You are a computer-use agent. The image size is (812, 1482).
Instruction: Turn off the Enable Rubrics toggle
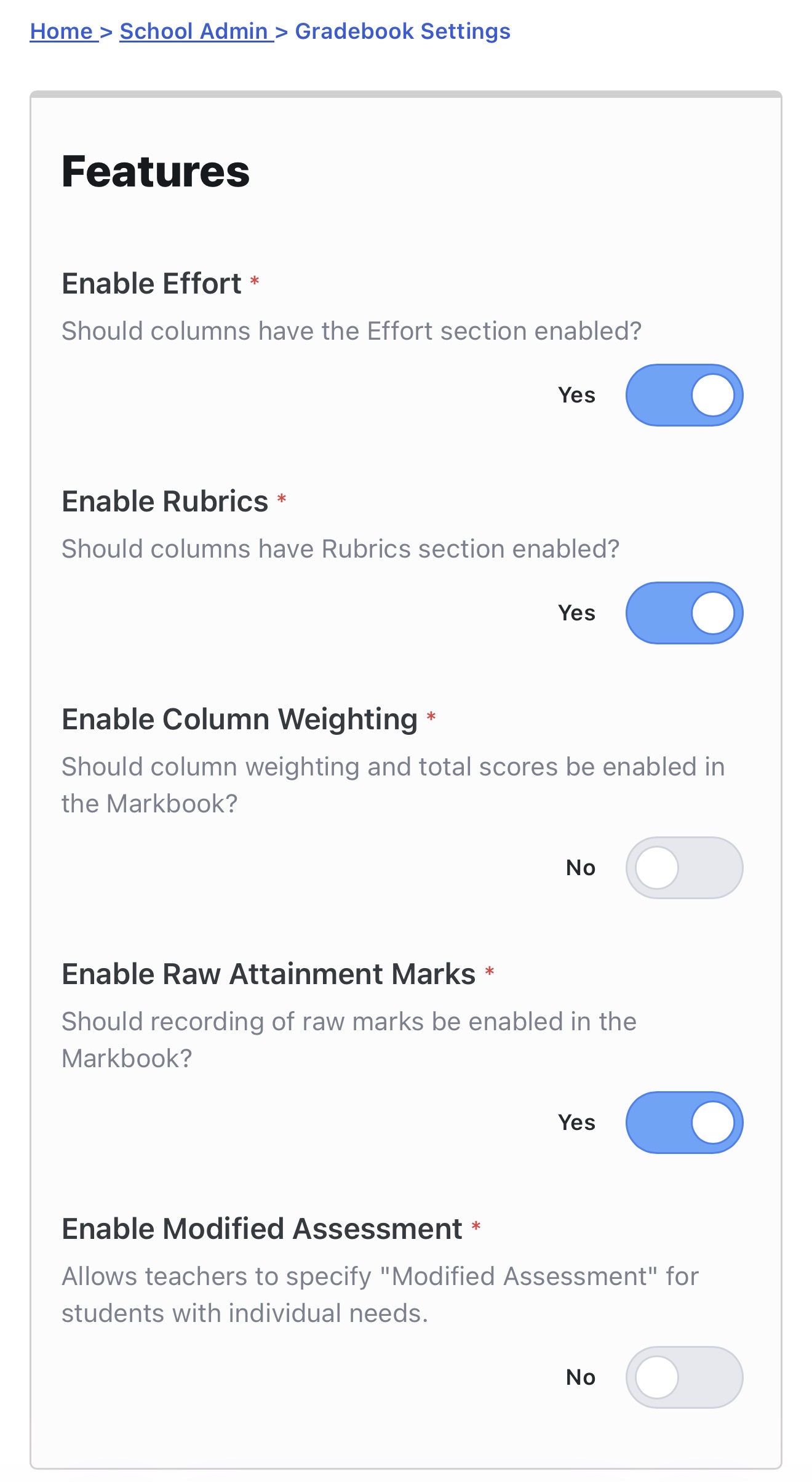point(684,613)
